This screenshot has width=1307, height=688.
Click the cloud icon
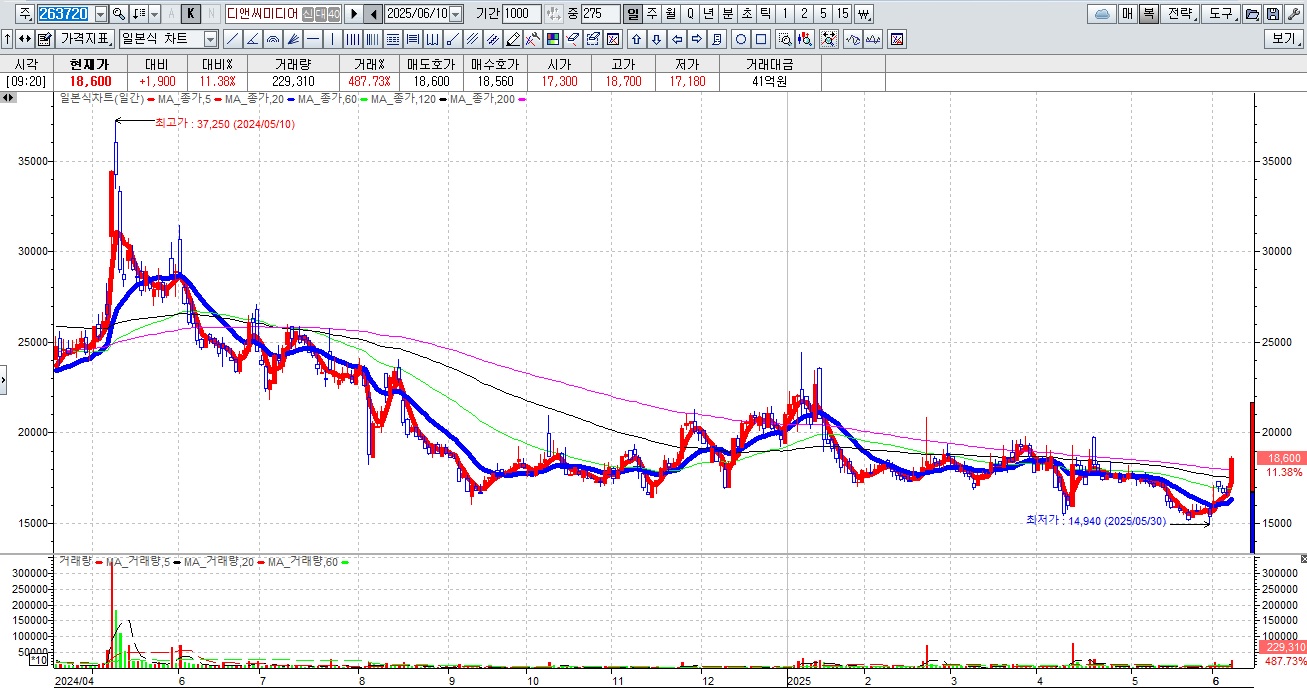[x=1102, y=14]
